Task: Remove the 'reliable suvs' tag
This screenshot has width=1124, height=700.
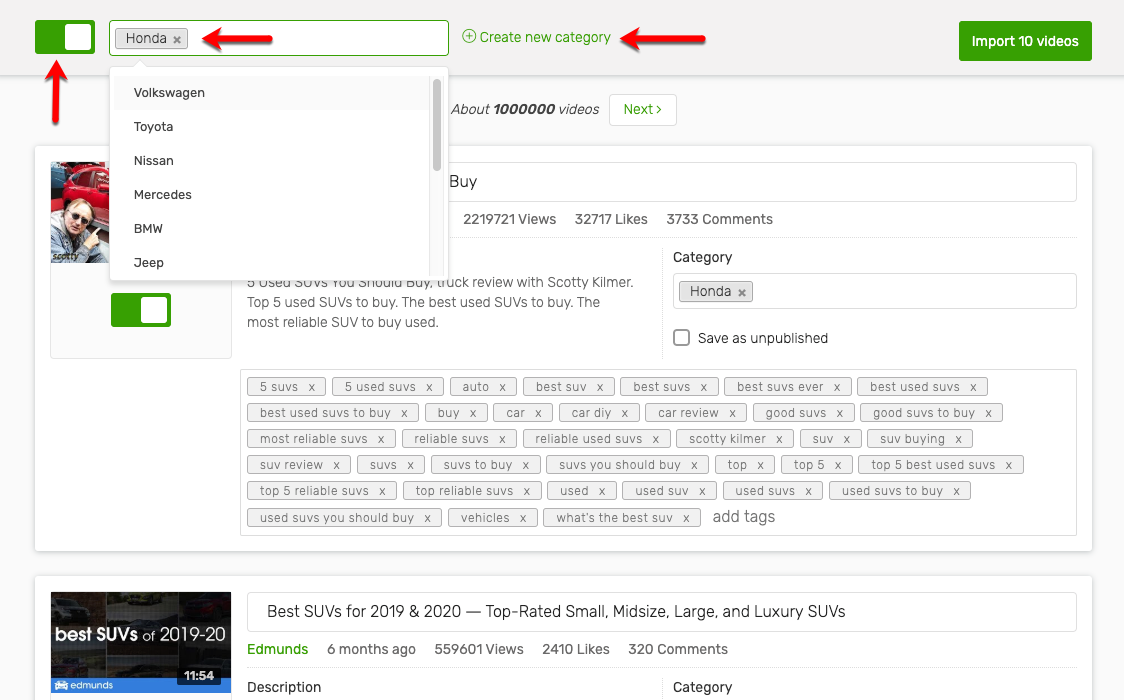Action: [503, 438]
